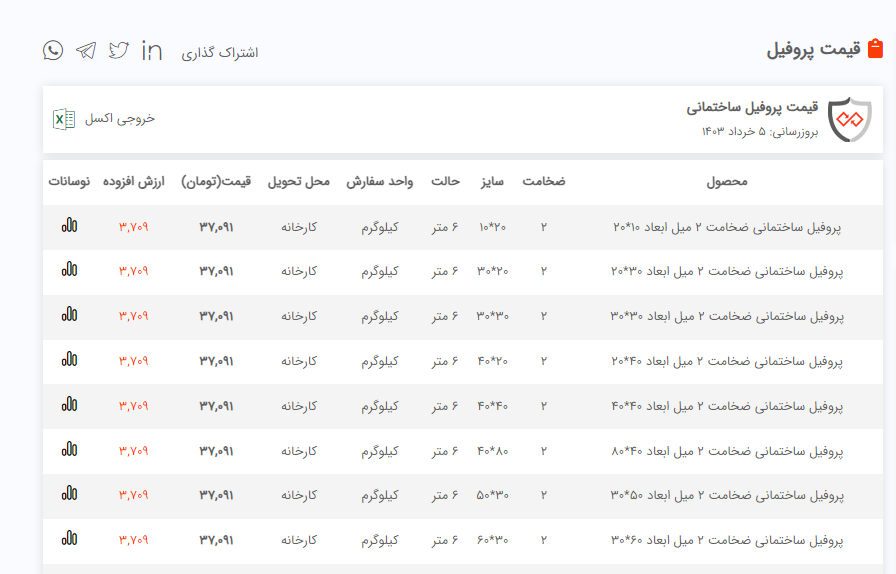Screen dimensions: 896x574
Task: Click the خروجی اکسل export link
Action: point(120,119)
